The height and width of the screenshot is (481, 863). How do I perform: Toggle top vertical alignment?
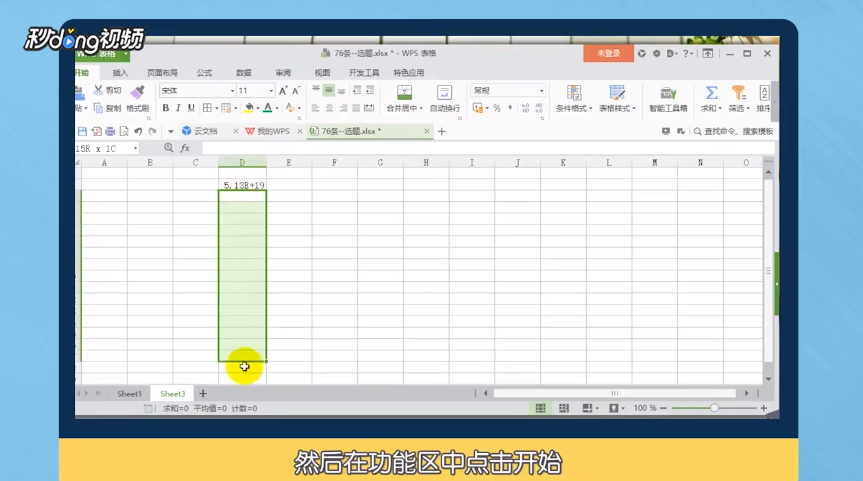(x=316, y=90)
